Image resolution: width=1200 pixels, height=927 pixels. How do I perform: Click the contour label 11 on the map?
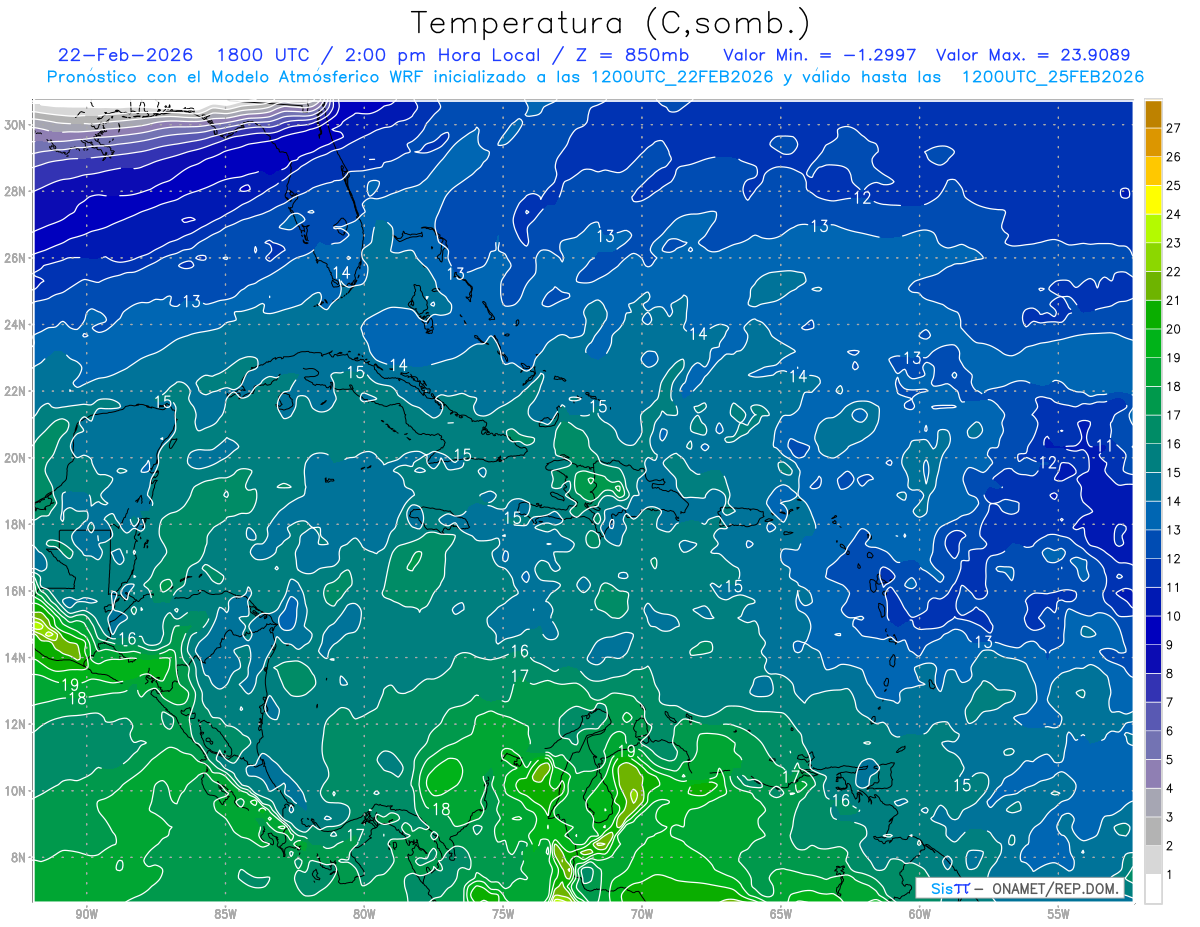1105,445
